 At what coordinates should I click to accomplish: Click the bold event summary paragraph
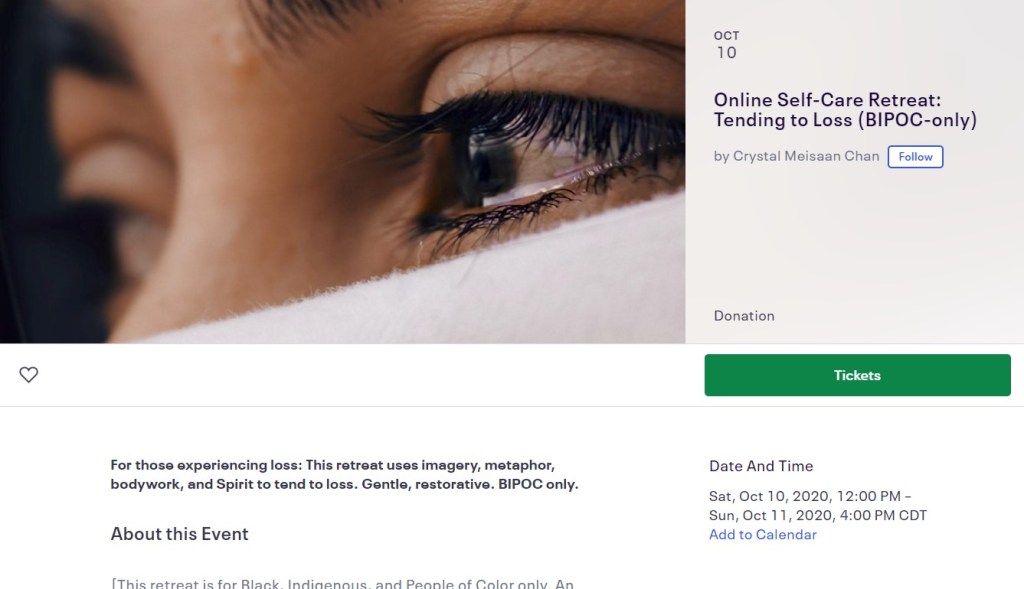pyautogui.click(x=344, y=475)
